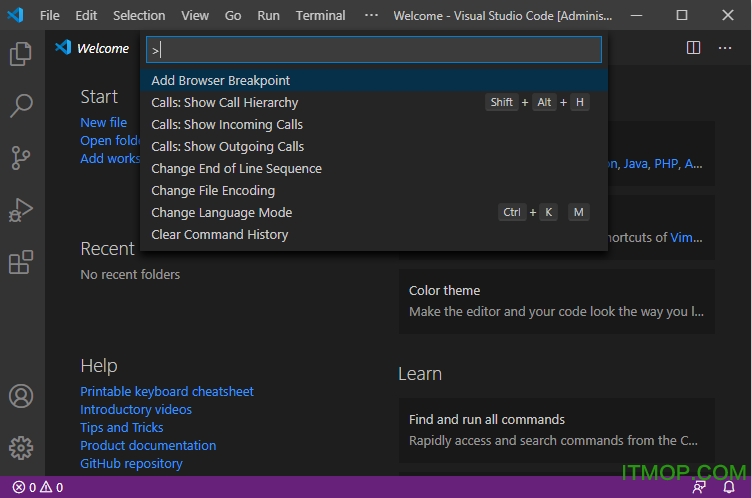Select Change File Encoding command
Screen dimensions: 752x498
click(x=374, y=191)
